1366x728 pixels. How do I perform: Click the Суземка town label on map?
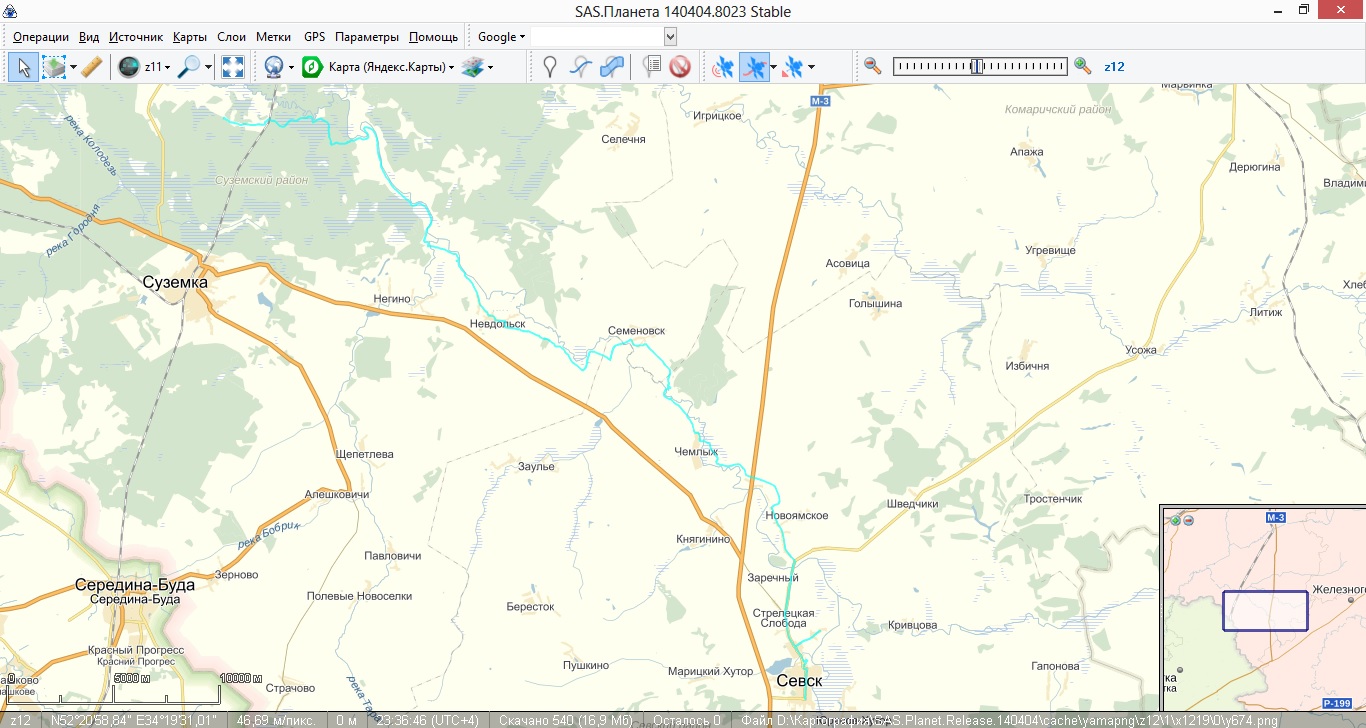175,282
